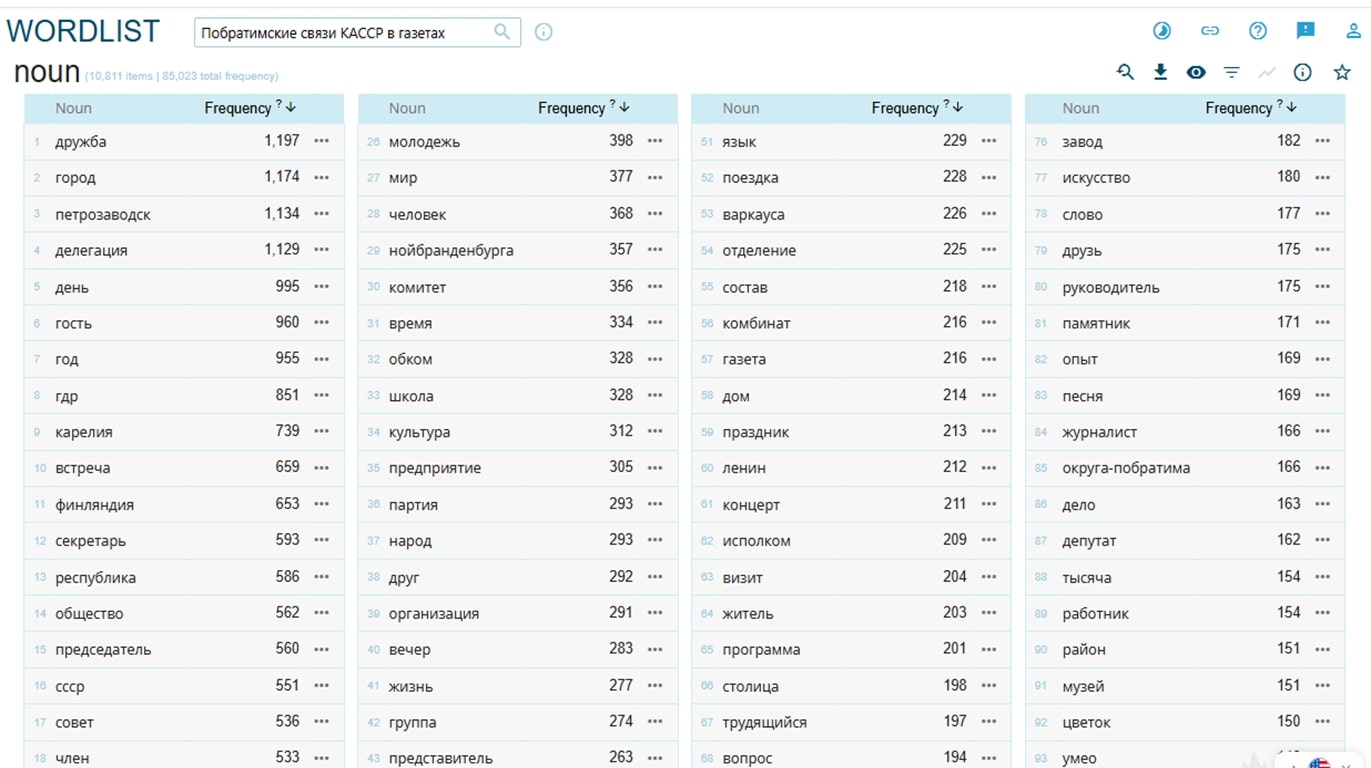This screenshot has width=1371, height=768.
Task: Open the change search criteria icon
Action: click(x=1125, y=72)
